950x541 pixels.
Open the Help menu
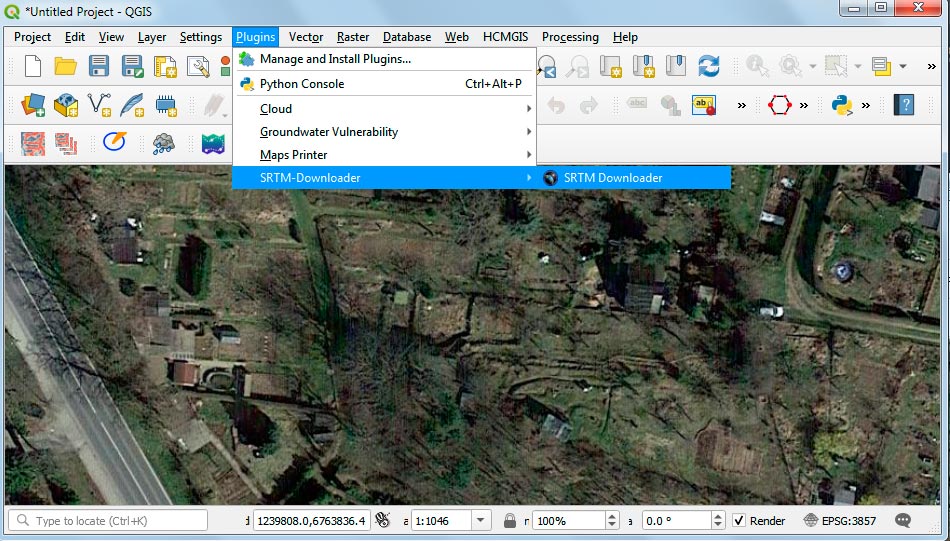625,37
